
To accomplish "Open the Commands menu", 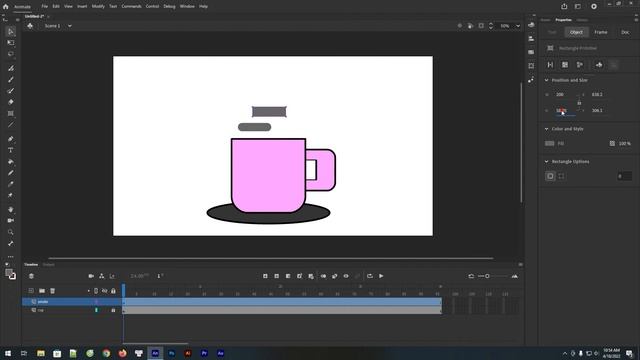I will (131, 7).
